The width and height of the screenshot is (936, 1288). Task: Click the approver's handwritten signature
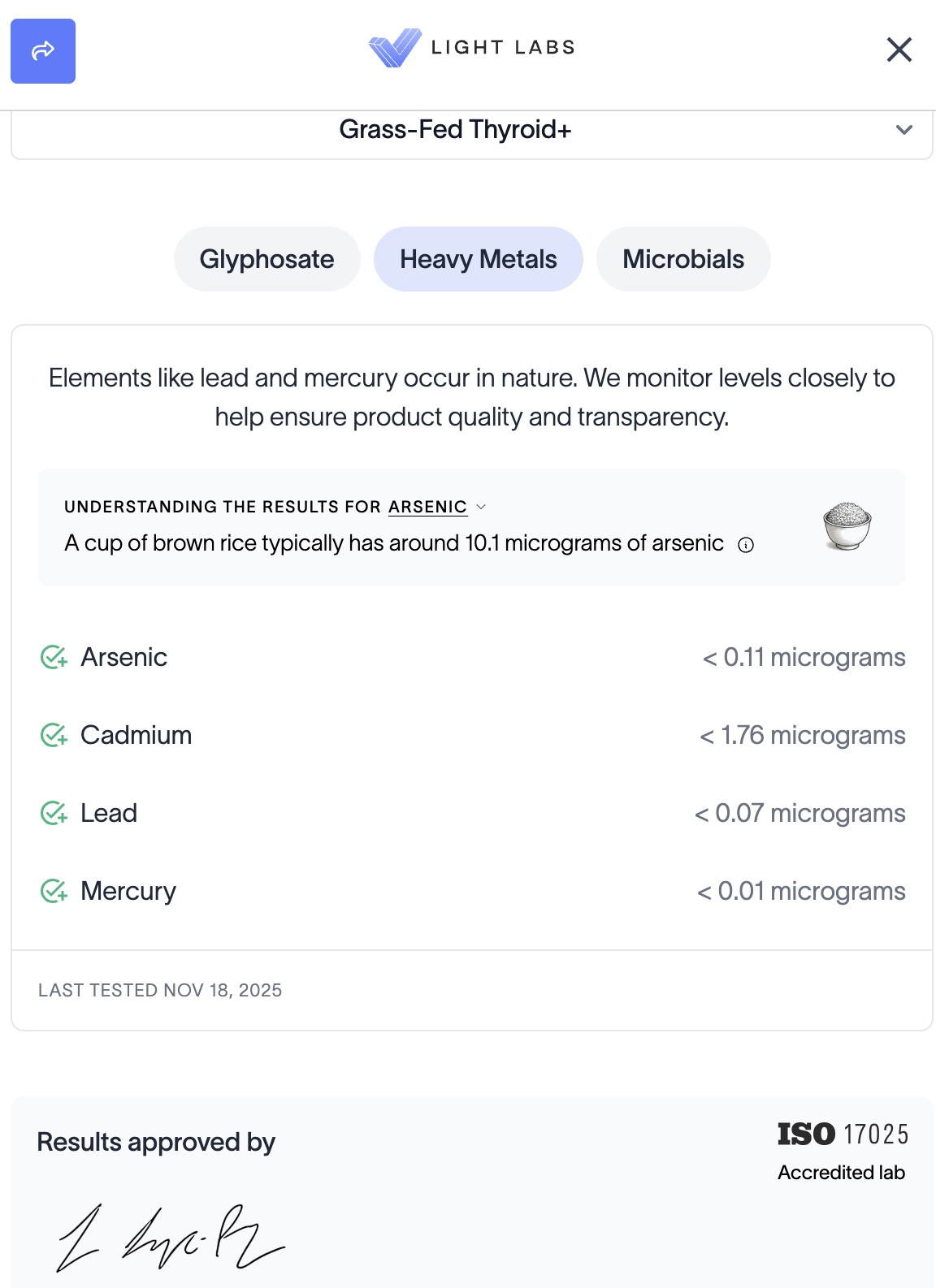click(171, 1238)
